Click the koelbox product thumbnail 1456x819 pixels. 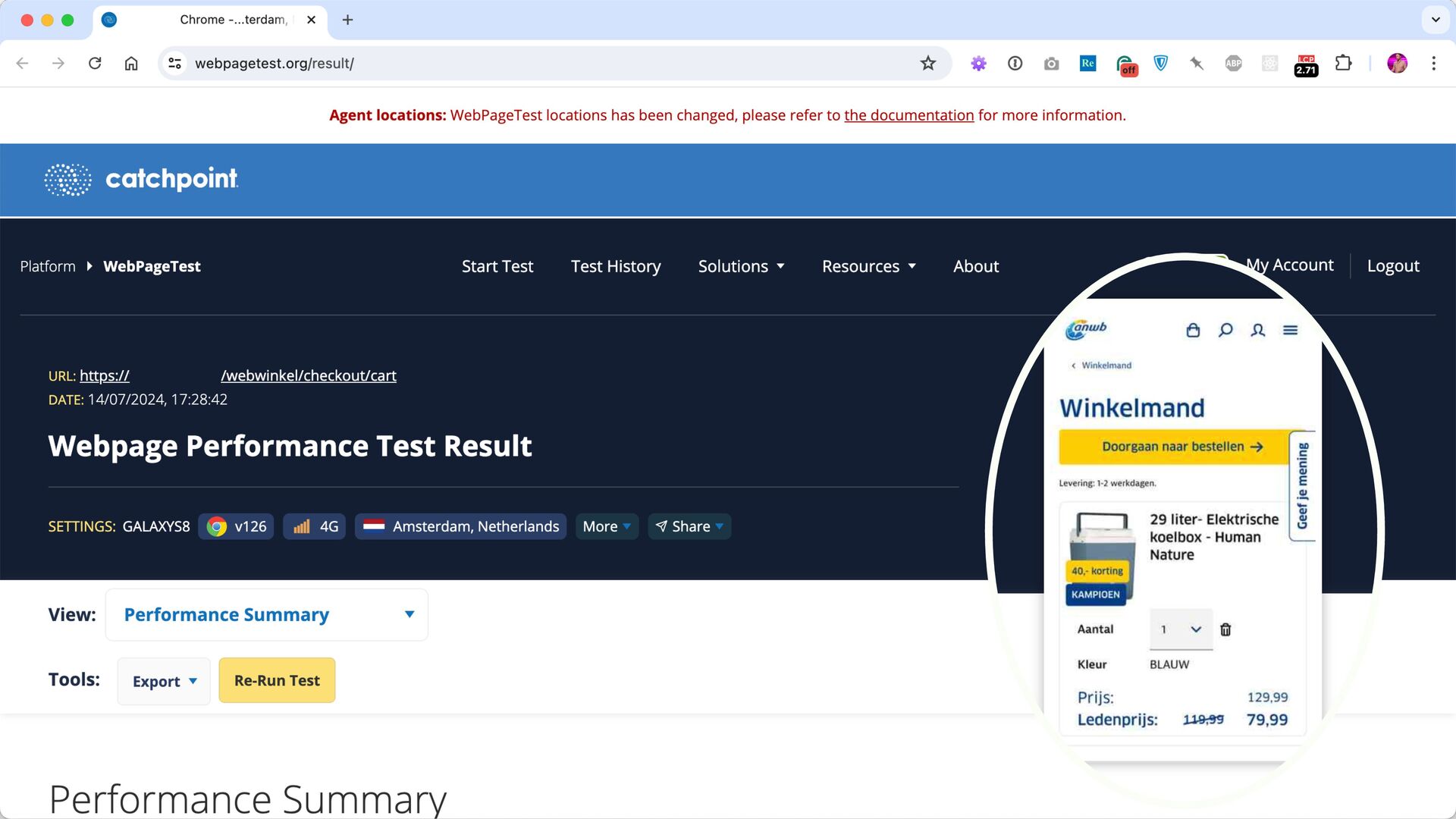click(x=1100, y=557)
